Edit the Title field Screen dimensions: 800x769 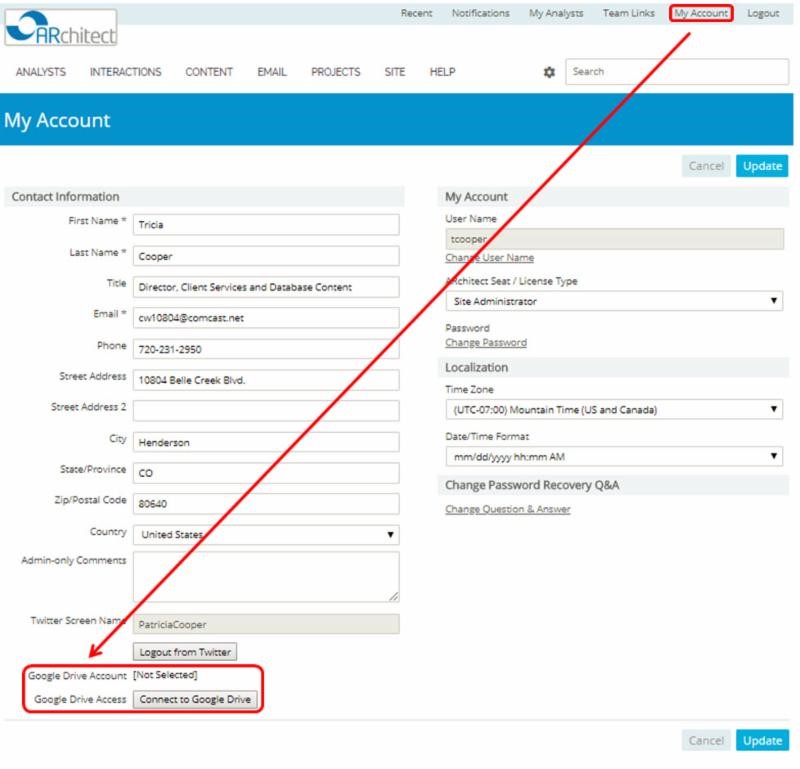click(x=266, y=287)
